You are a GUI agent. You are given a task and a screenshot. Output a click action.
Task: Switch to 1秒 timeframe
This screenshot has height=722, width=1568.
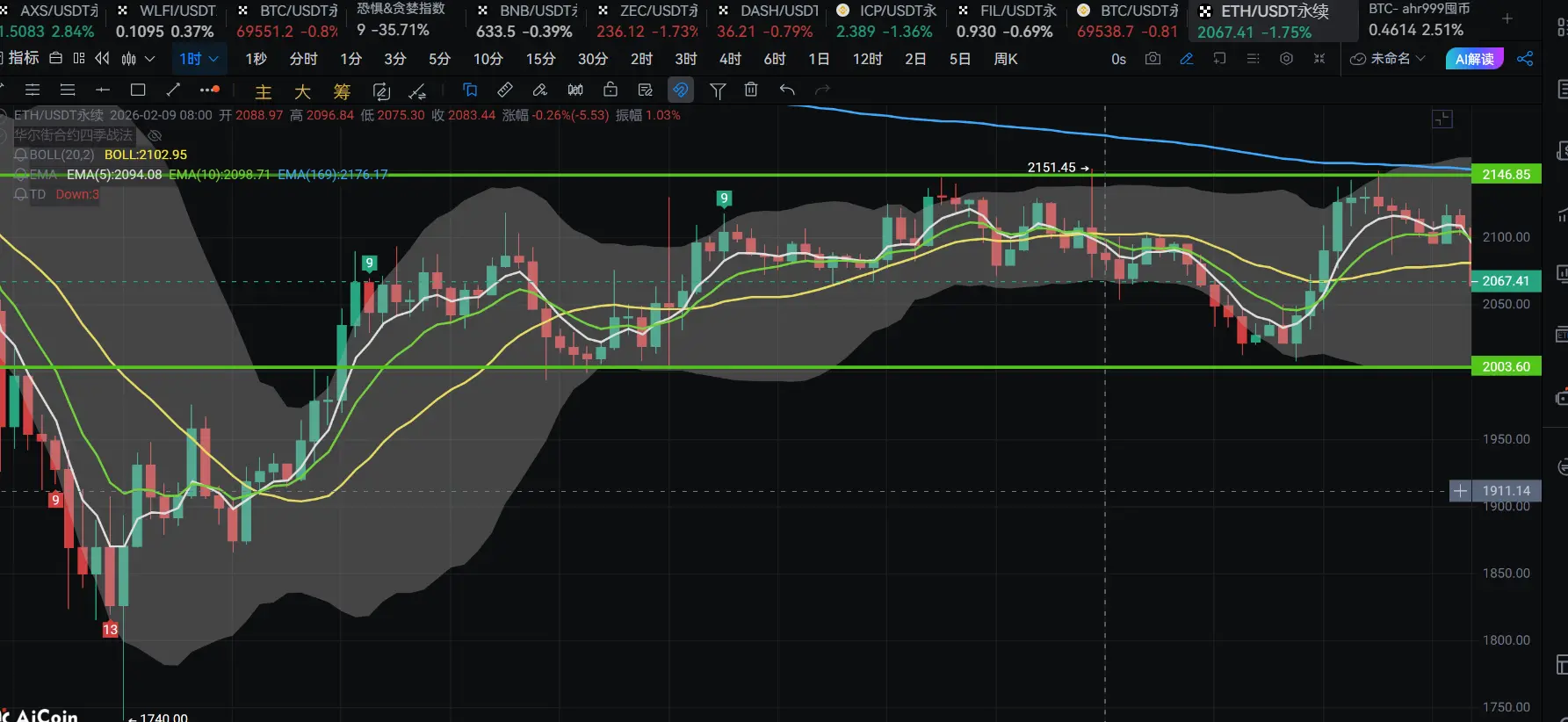click(x=256, y=59)
